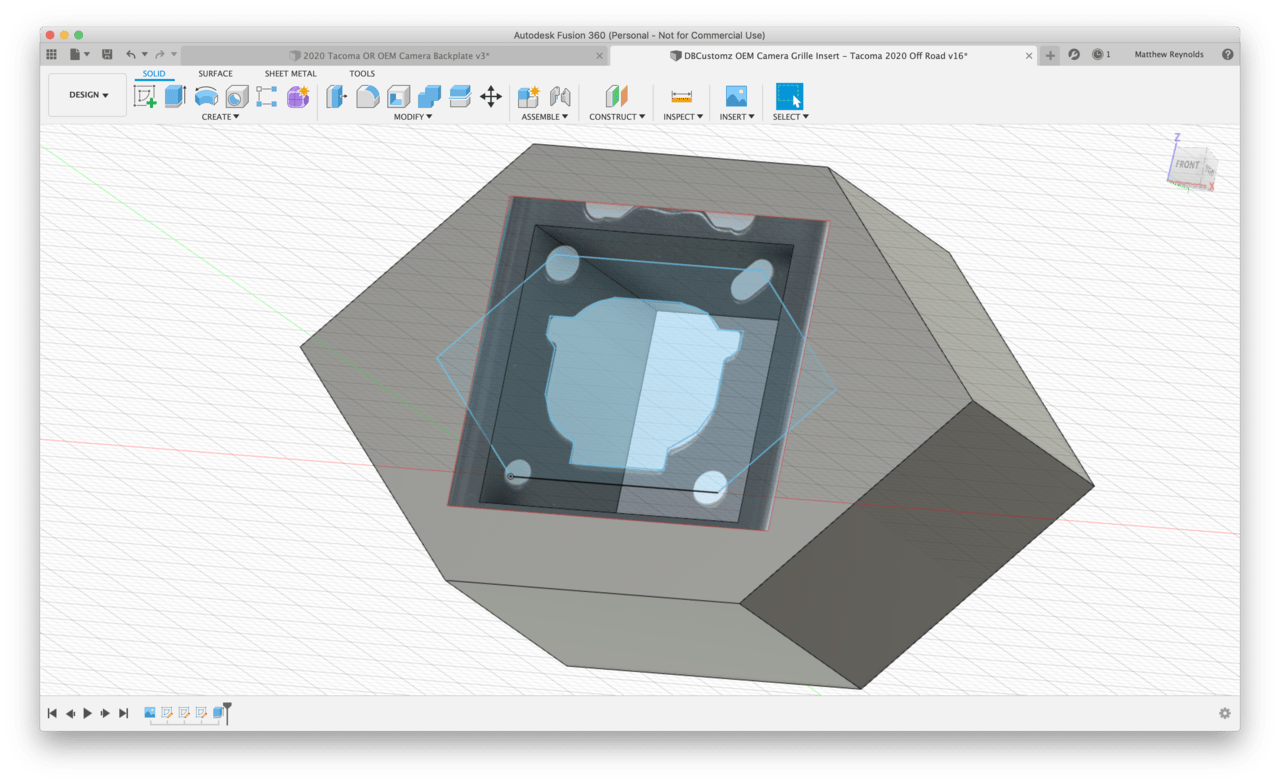Select the Insert image tool

point(736,96)
